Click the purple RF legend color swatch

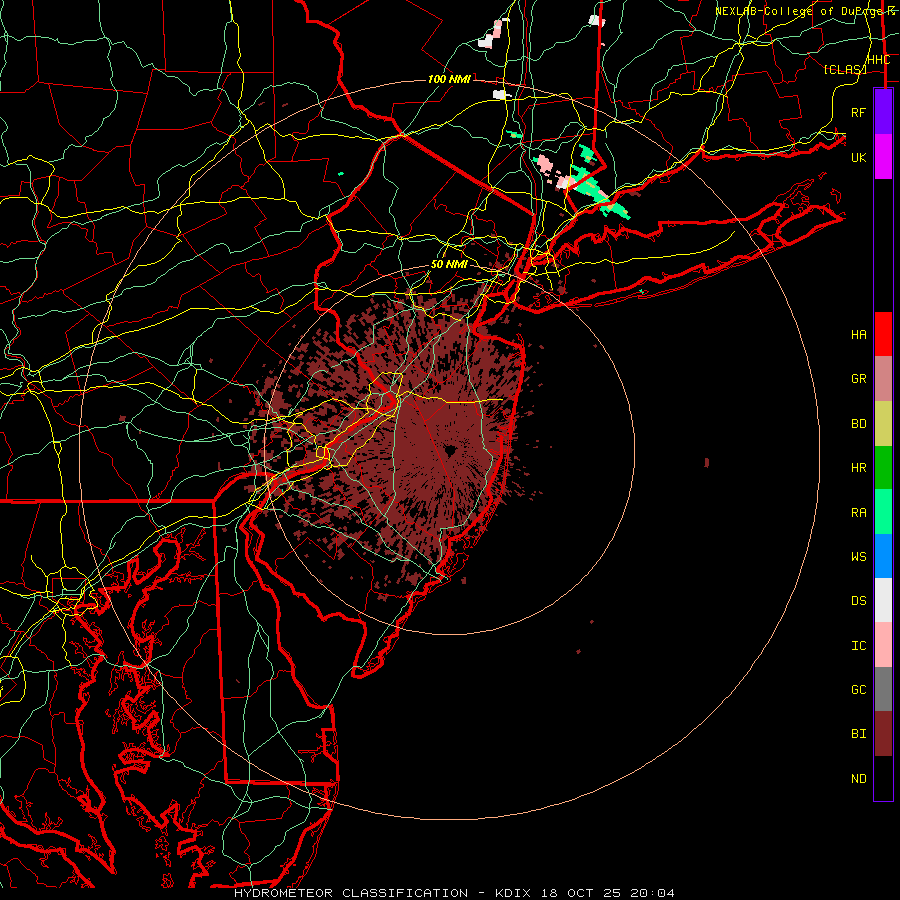point(883,112)
